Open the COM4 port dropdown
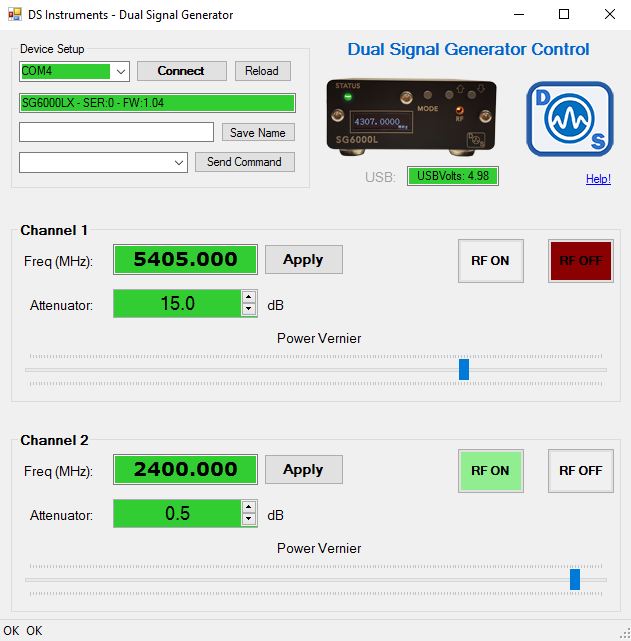 pos(121,72)
